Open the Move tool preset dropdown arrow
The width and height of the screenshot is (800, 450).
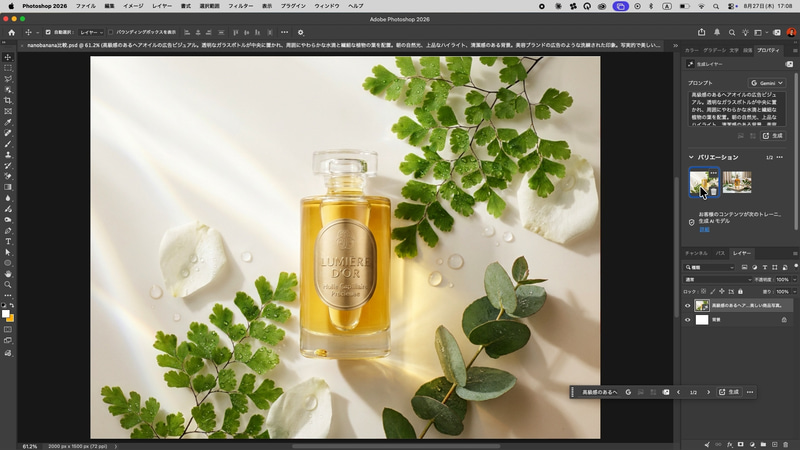pyautogui.click(x=37, y=33)
